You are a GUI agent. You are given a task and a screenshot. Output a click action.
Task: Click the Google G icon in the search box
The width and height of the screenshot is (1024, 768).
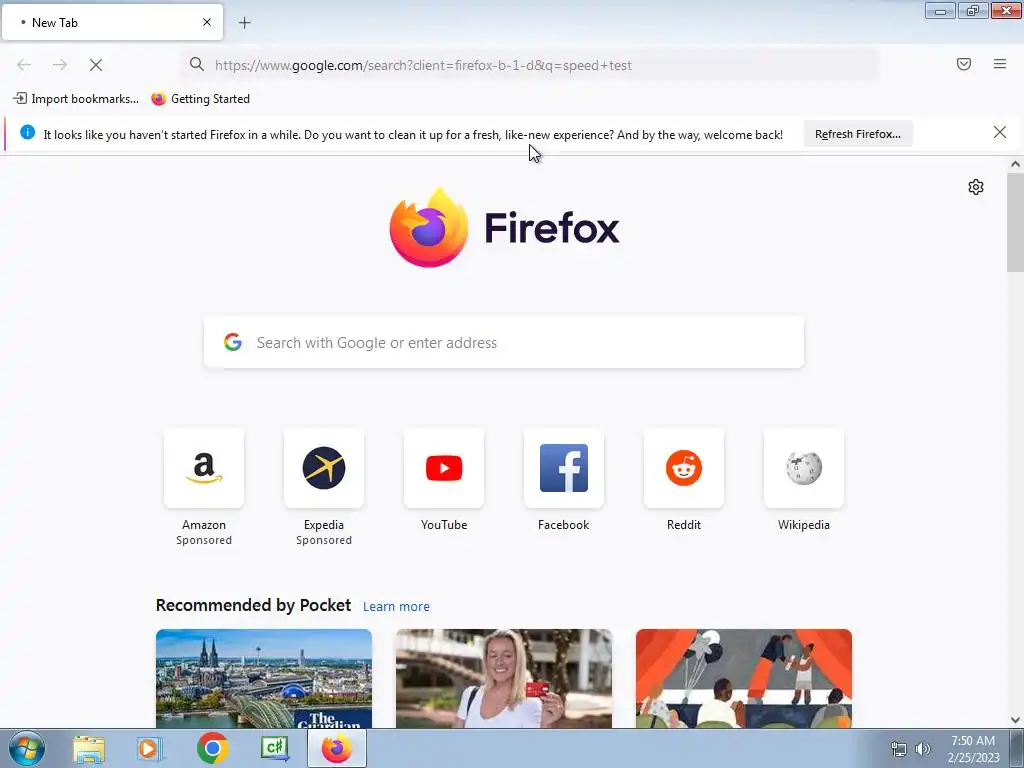tap(232, 342)
